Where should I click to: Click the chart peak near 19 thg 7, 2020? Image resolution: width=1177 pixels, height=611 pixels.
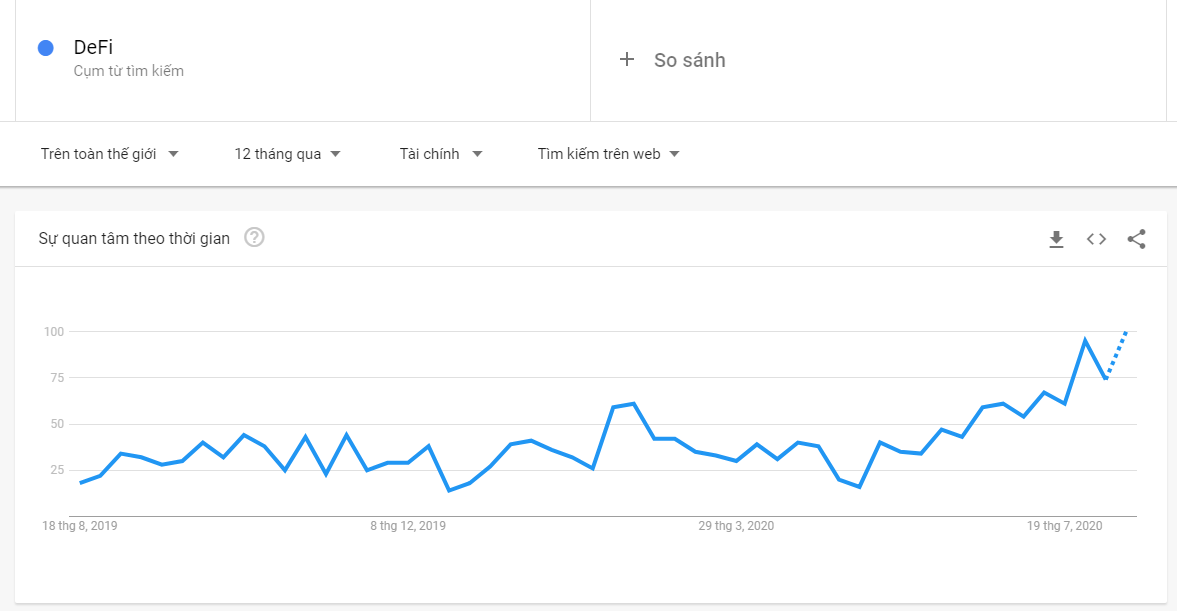[1085, 341]
